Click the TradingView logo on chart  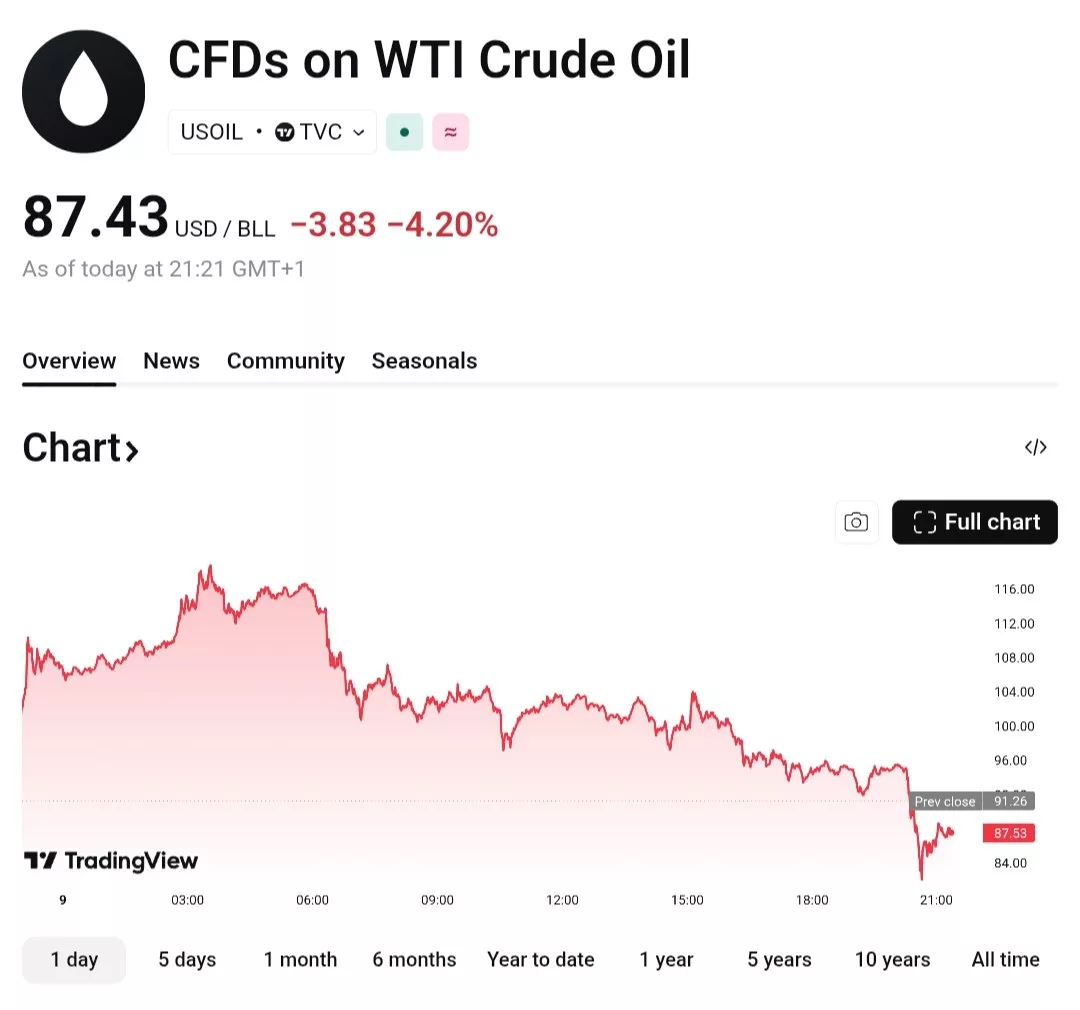coord(111,861)
